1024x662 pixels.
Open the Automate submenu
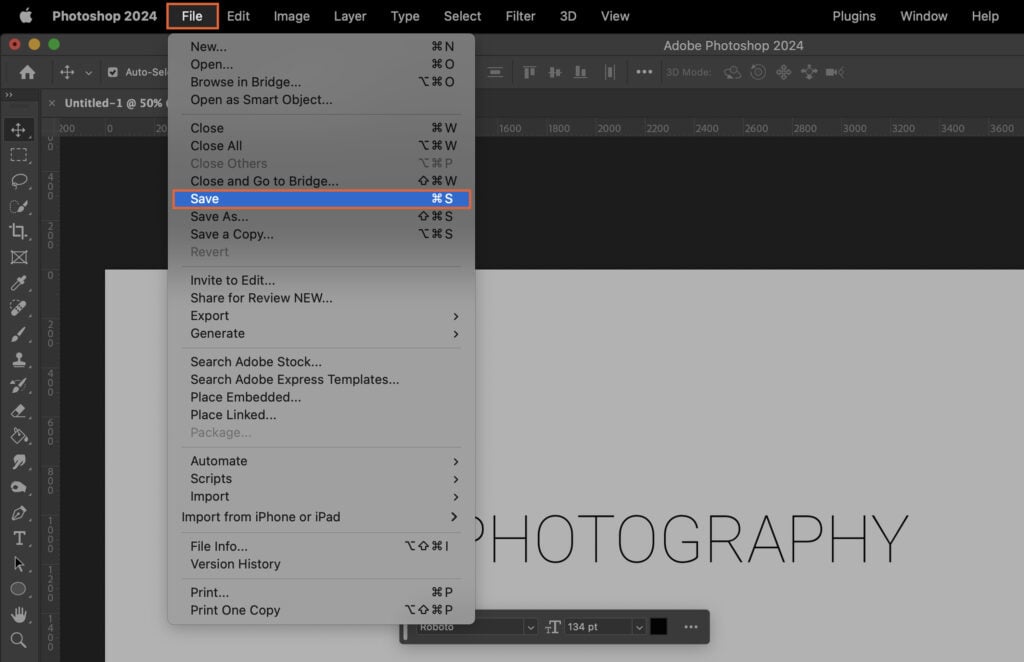click(218, 461)
